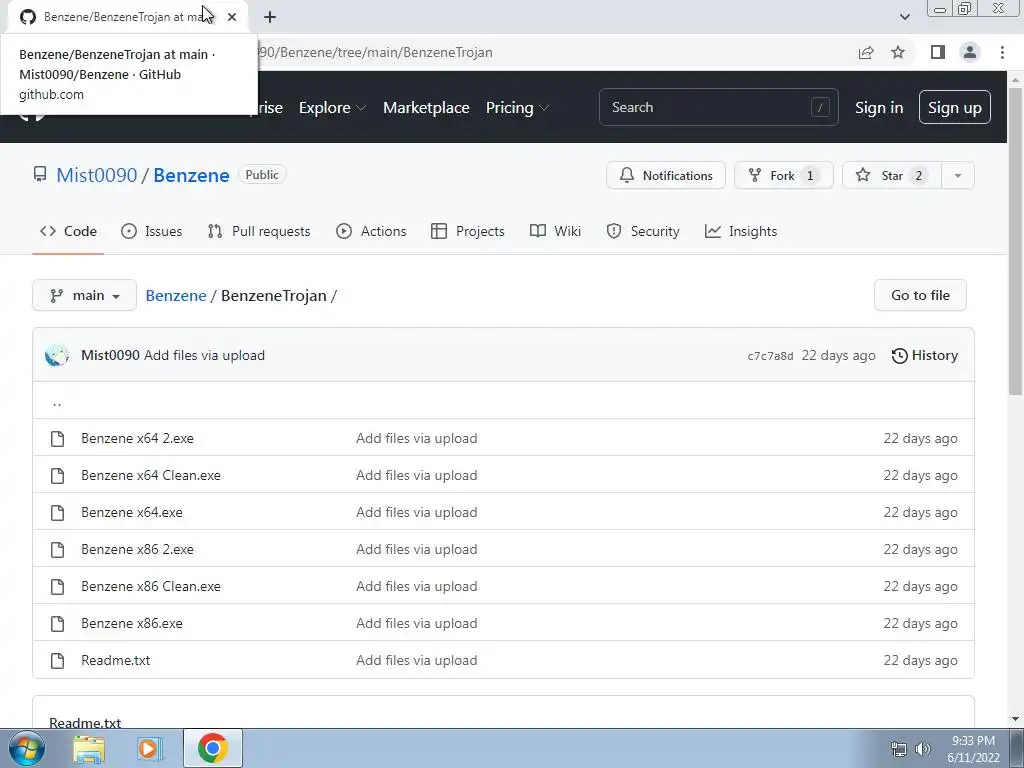1024x768 pixels.
Task: Open the Pull requests tab
Action: point(259,231)
